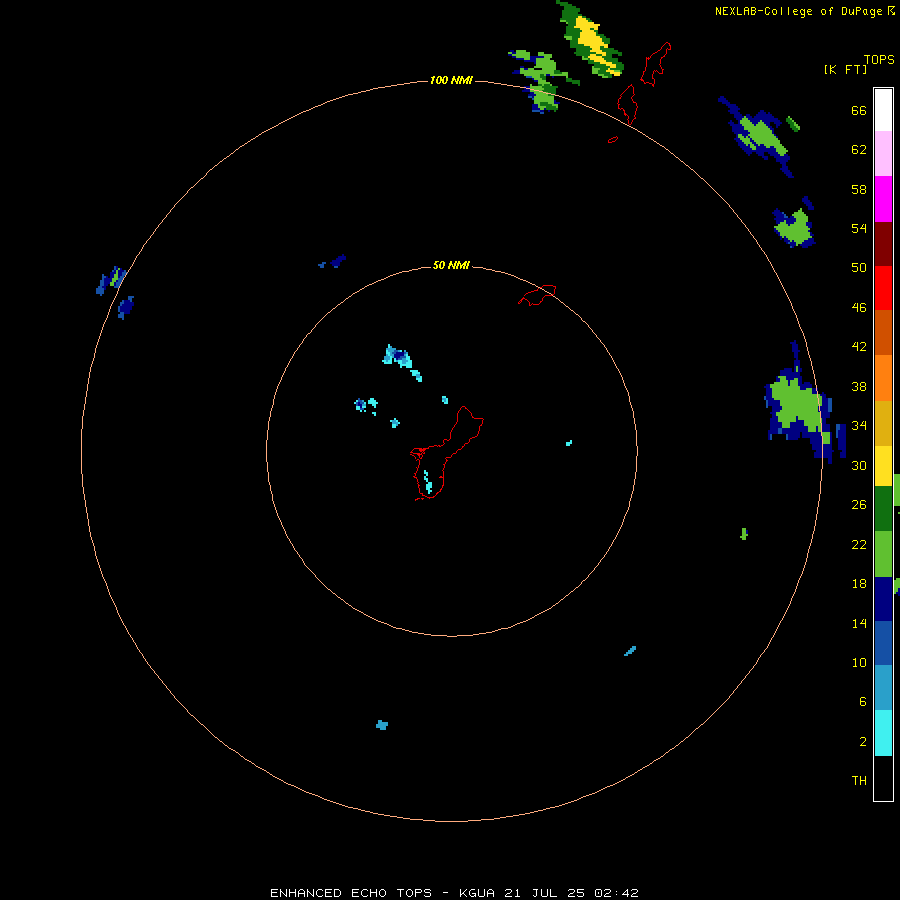The height and width of the screenshot is (900, 900).
Task: Click the cyan echo inside southern Guam
Action: 428,482
